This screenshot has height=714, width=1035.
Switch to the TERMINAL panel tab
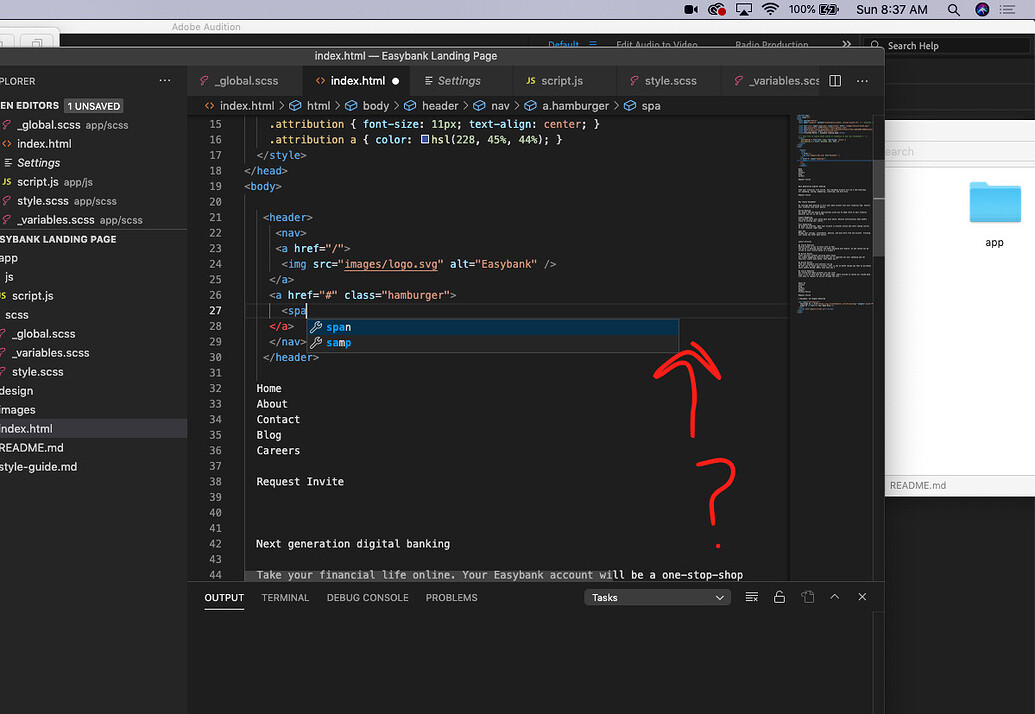(x=285, y=597)
